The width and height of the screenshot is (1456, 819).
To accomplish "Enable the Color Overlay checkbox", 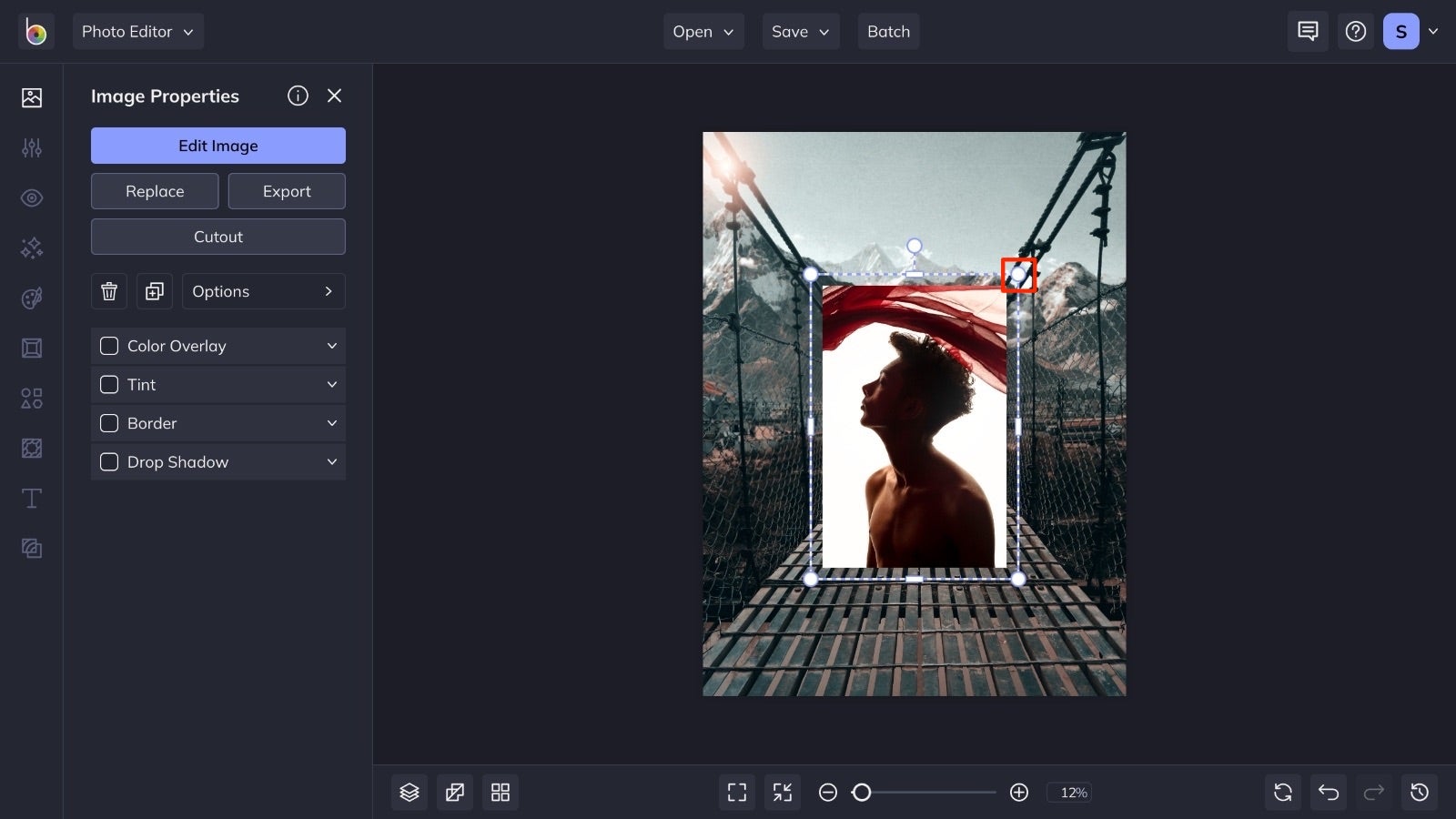I will coord(109,346).
